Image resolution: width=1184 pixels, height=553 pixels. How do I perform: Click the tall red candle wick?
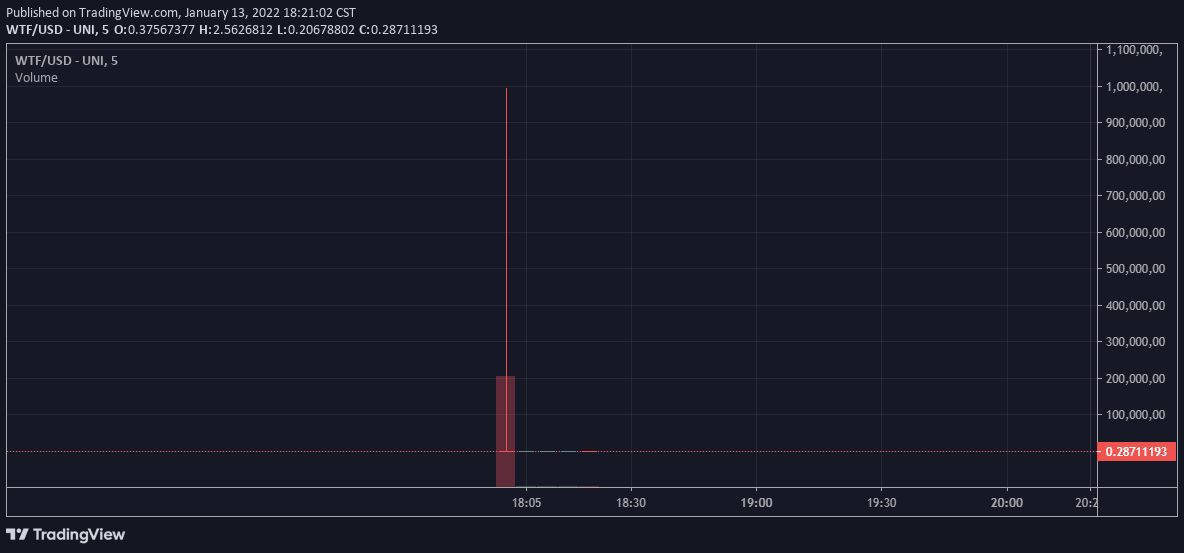(x=506, y=270)
